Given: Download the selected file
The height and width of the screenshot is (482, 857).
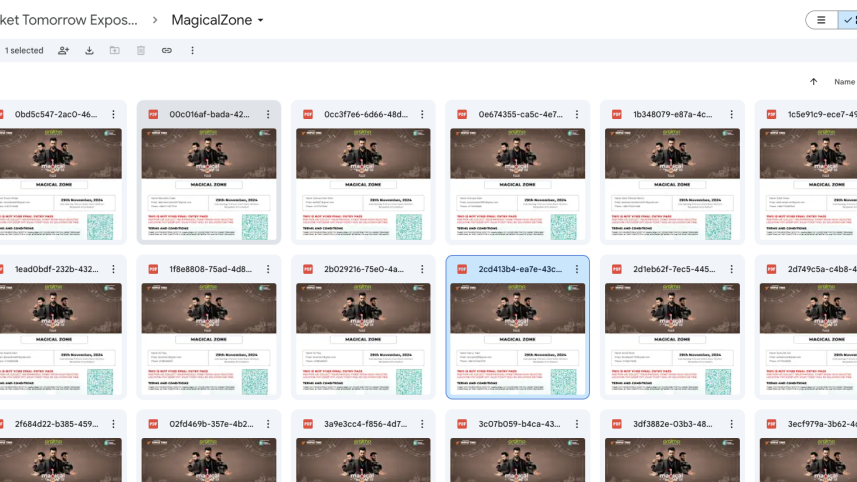Looking at the screenshot, I should pos(89,50).
